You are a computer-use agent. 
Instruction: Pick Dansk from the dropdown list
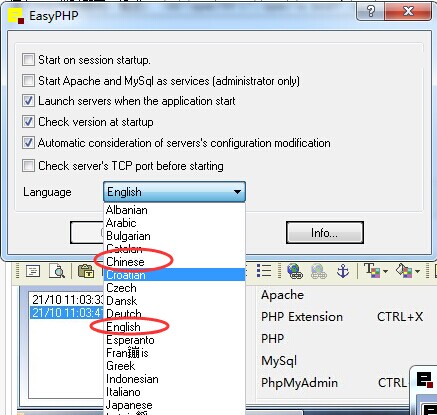click(x=175, y=301)
